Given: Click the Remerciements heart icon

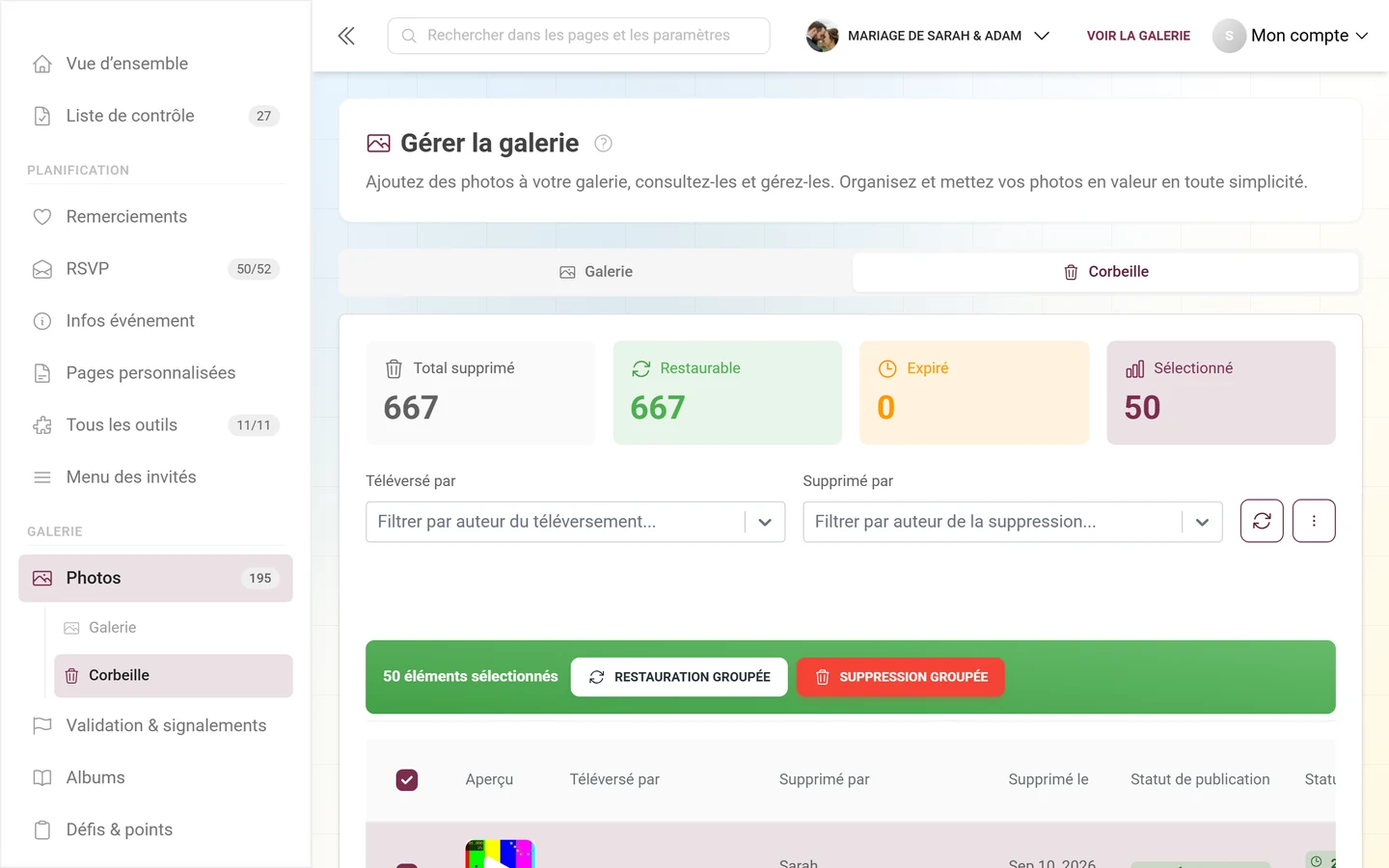Looking at the screenshot, I should [42, 217].
